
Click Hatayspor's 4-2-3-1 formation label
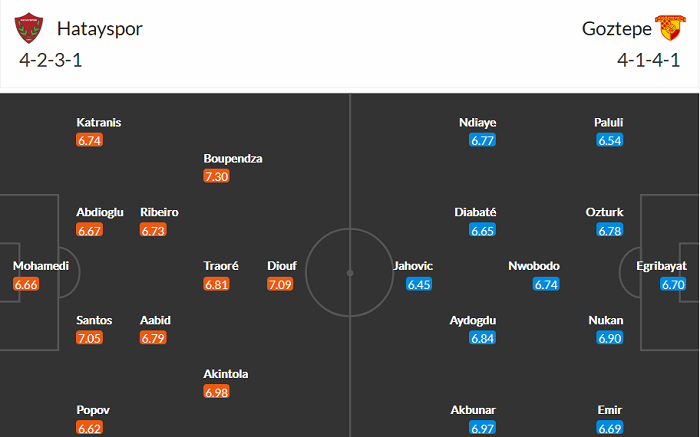pyautogui.click(x=51, y=59)
